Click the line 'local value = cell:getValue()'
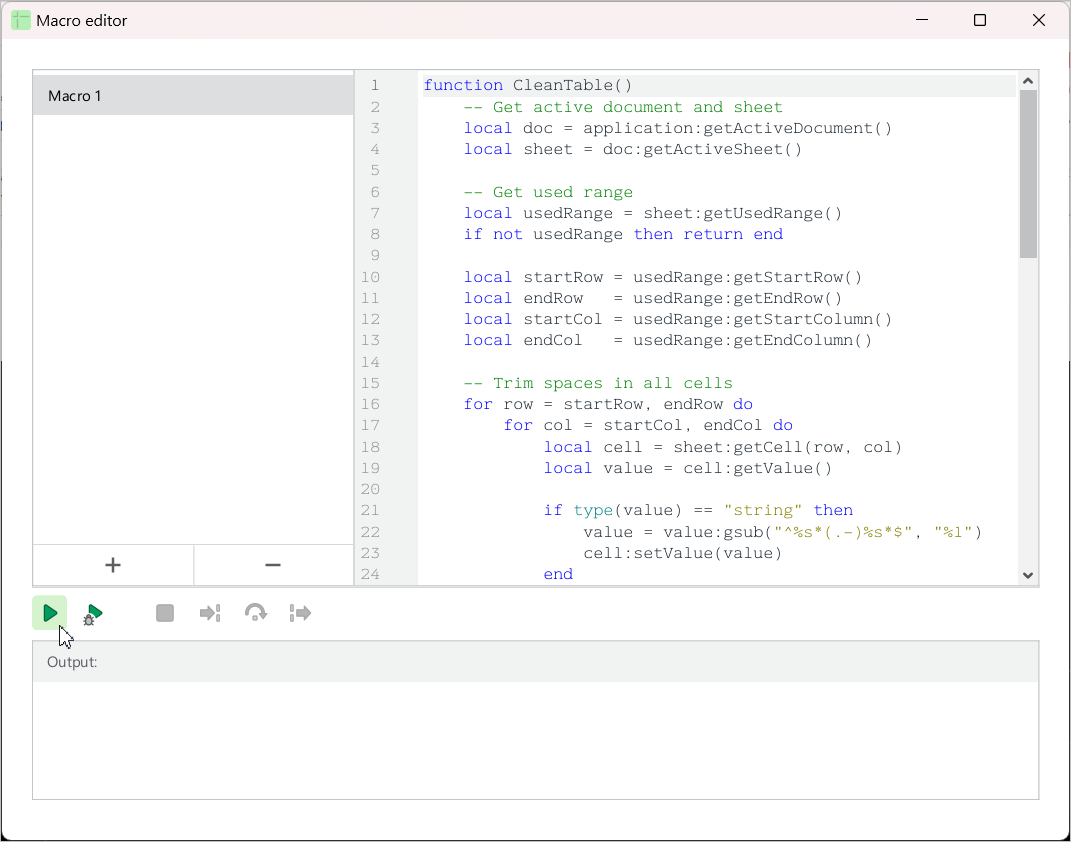This screenshot has width=1071, height=842. click(688, 468)
